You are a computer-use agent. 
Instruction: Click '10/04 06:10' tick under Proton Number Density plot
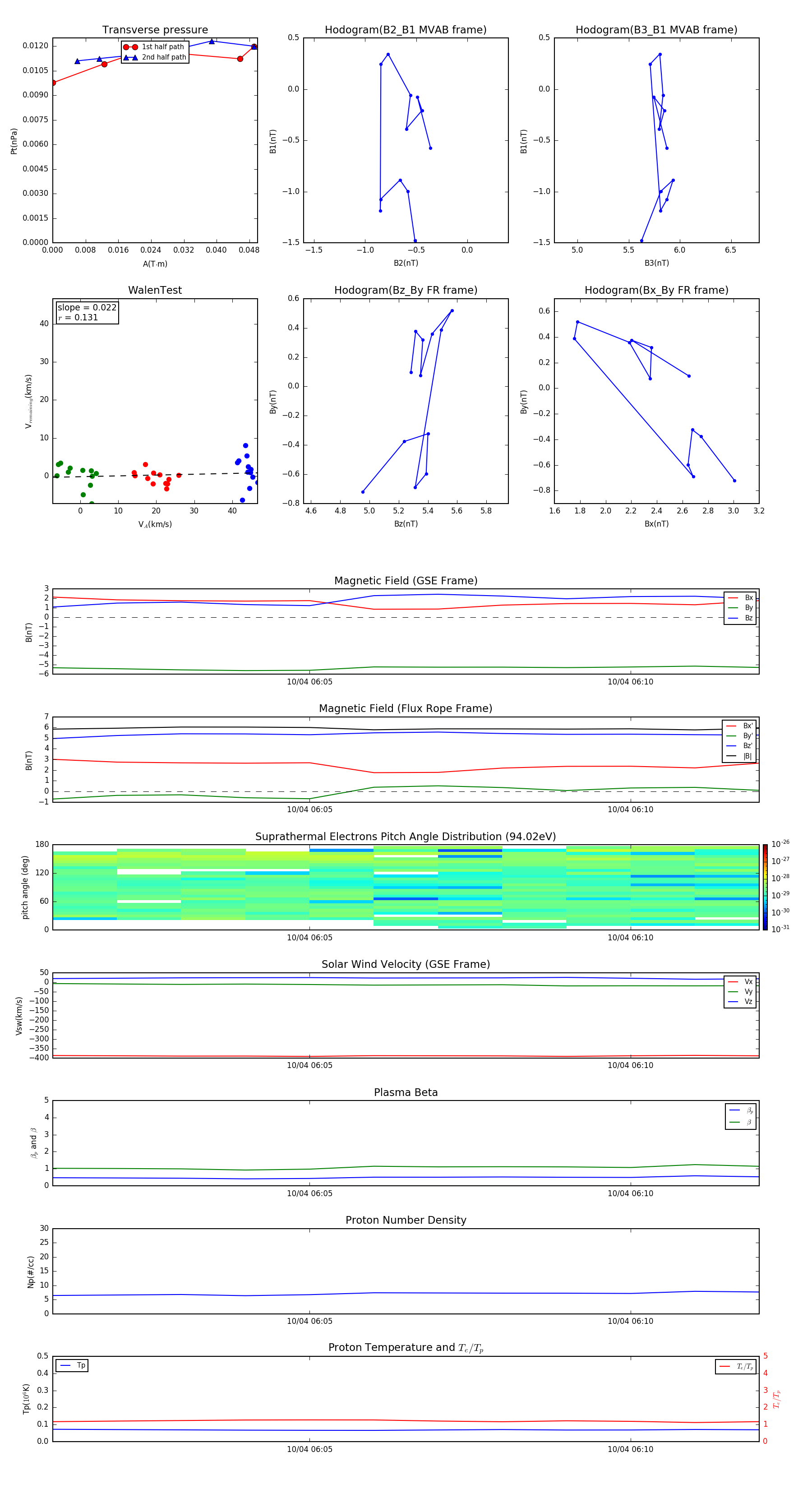tap(631, 1321)
